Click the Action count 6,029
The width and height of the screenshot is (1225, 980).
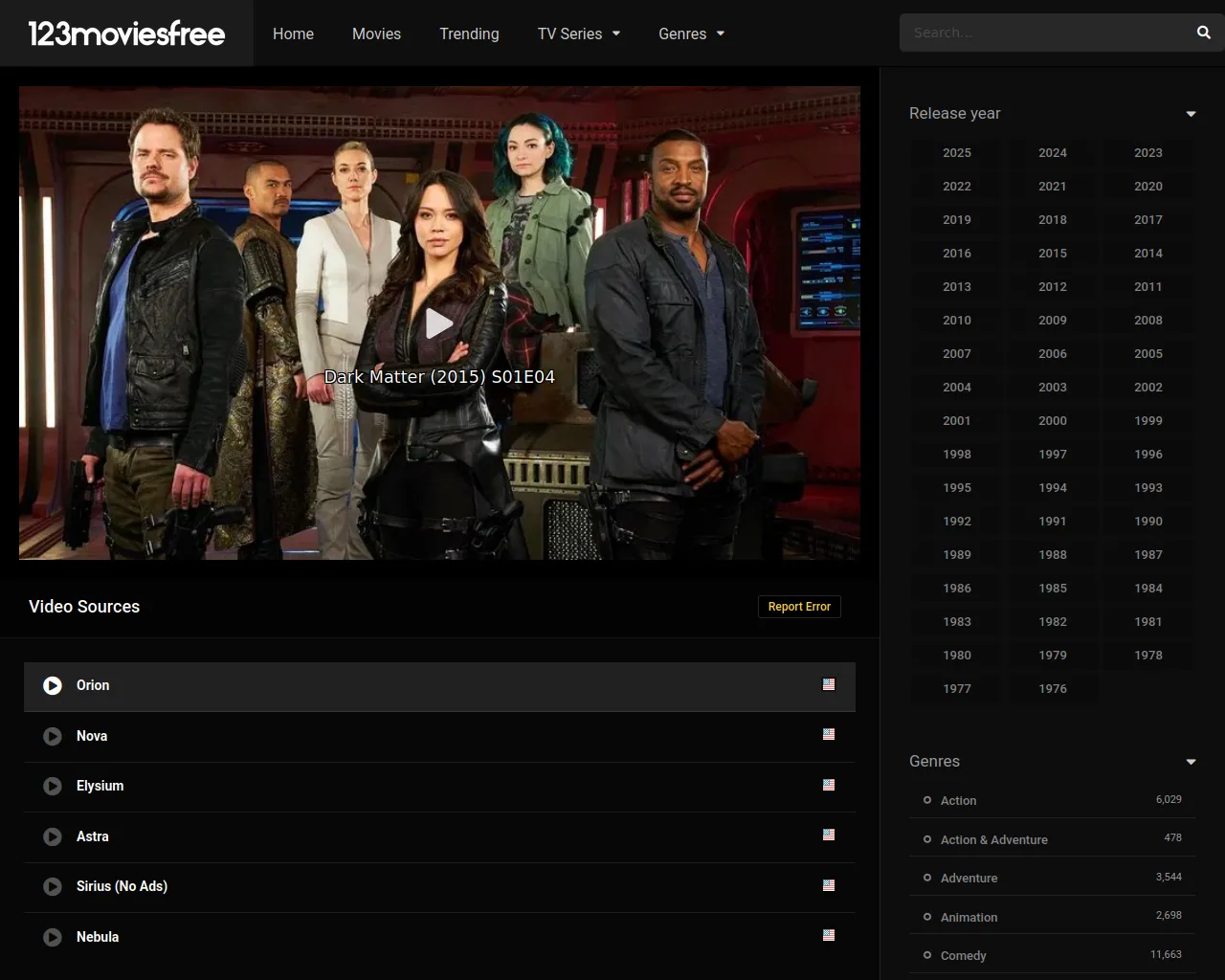click(1169, 799)
